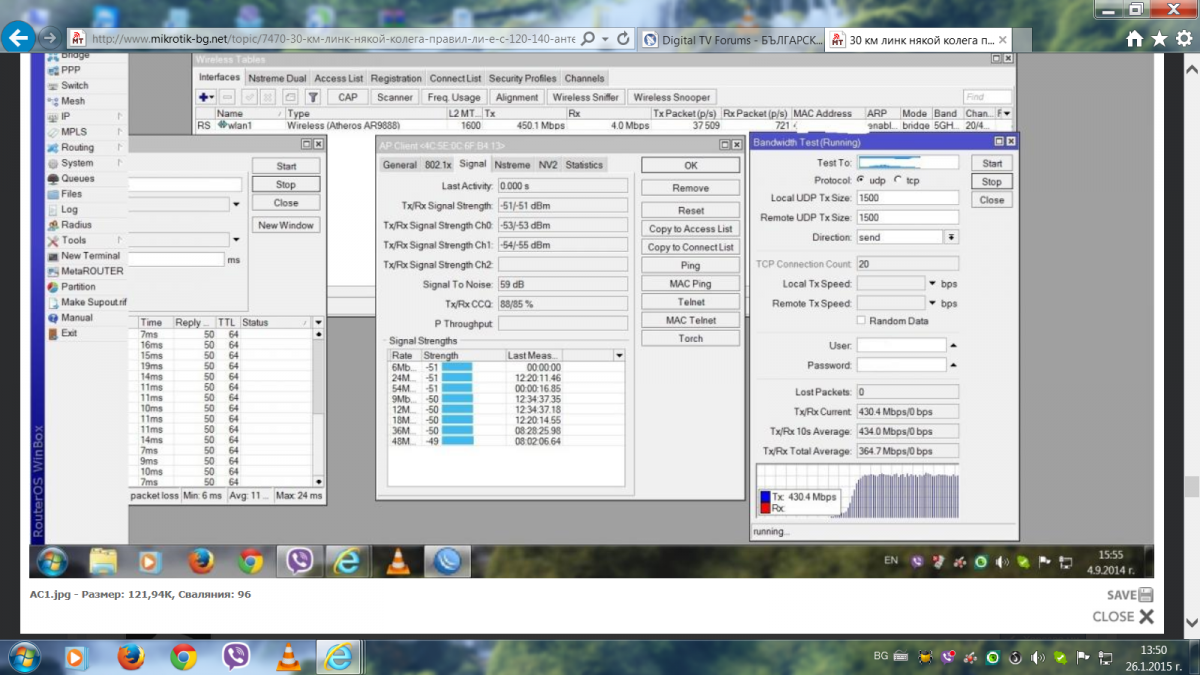
Task: Open the Nstreme tab in AP Client
Action: tap(512, 164)
